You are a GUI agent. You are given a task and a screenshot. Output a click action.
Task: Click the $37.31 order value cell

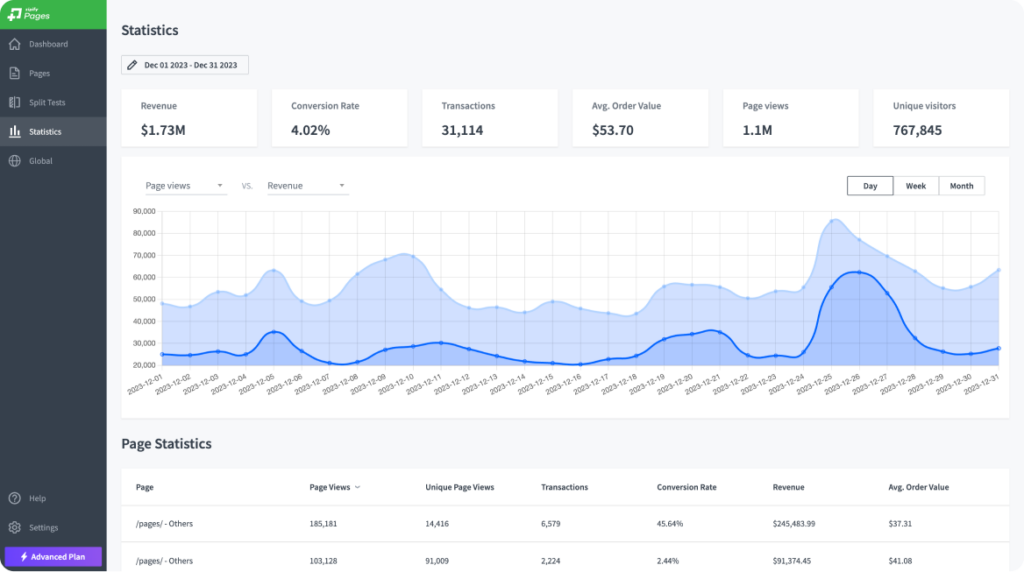coord(900,524)
